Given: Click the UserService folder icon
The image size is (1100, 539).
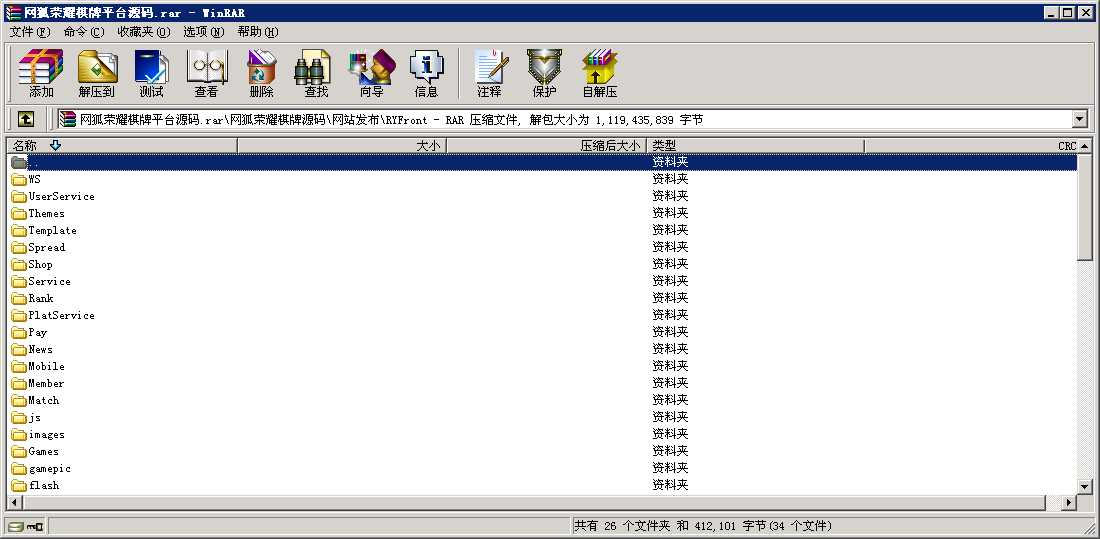Looking at the screenshot, I should coord(19,197).
